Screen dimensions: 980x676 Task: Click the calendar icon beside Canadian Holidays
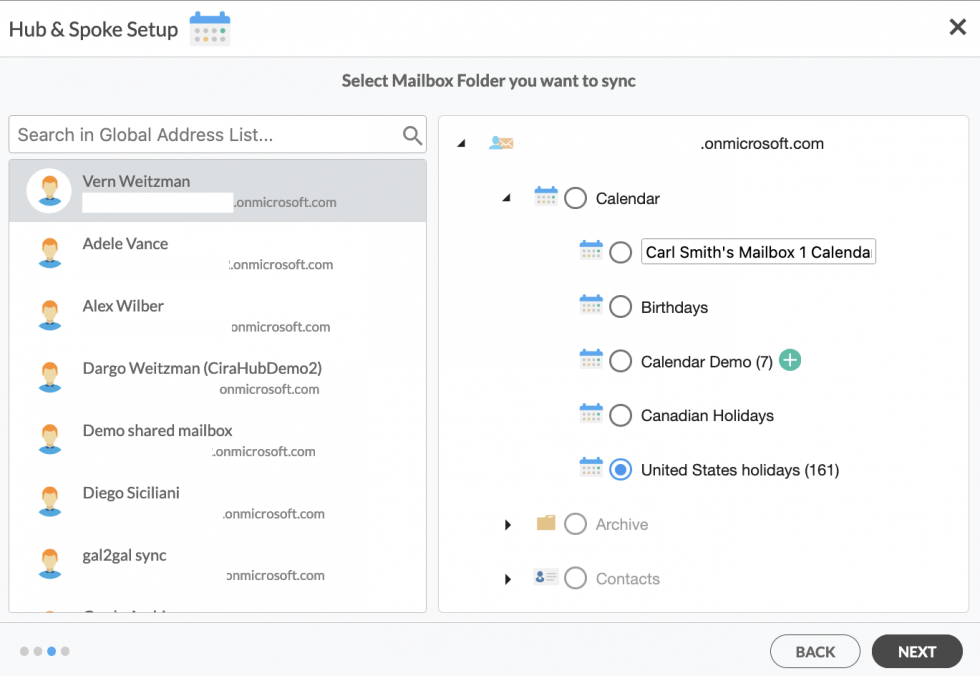[593, 415]
